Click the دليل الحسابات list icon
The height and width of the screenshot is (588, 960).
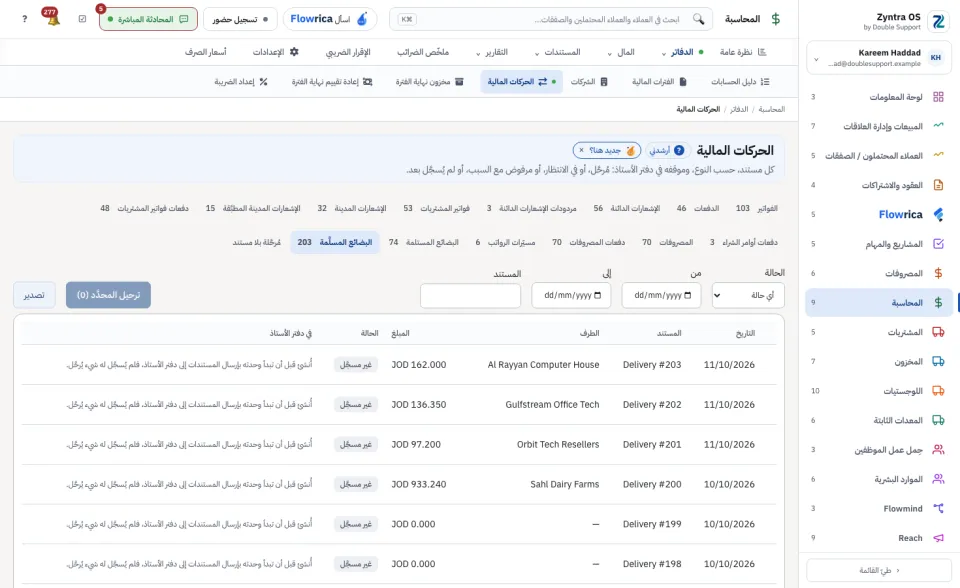coord(765,81)
